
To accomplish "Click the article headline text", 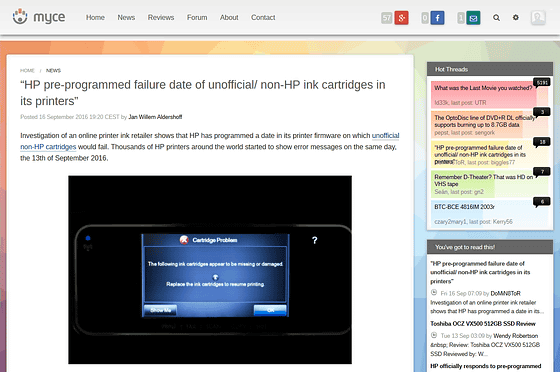I will point(202,93).
